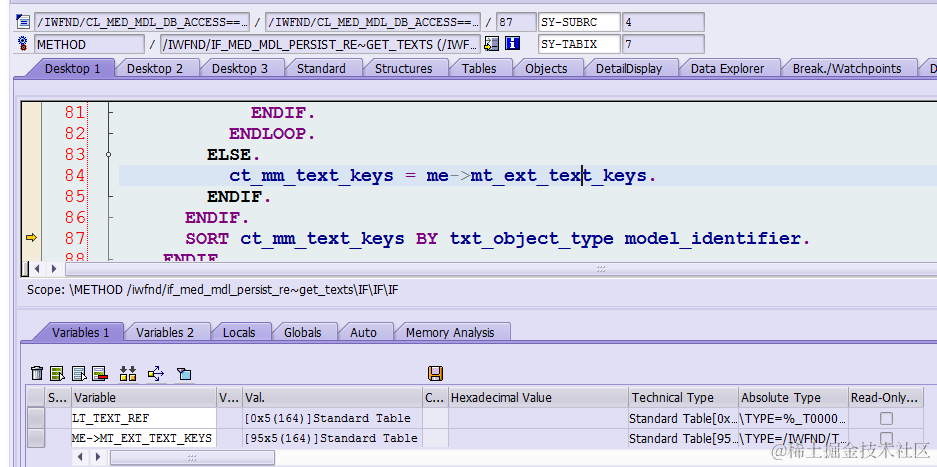The height and width of the screenshot is (467, 937).
Task: Select the Locals tab
Action: (238, 332)
